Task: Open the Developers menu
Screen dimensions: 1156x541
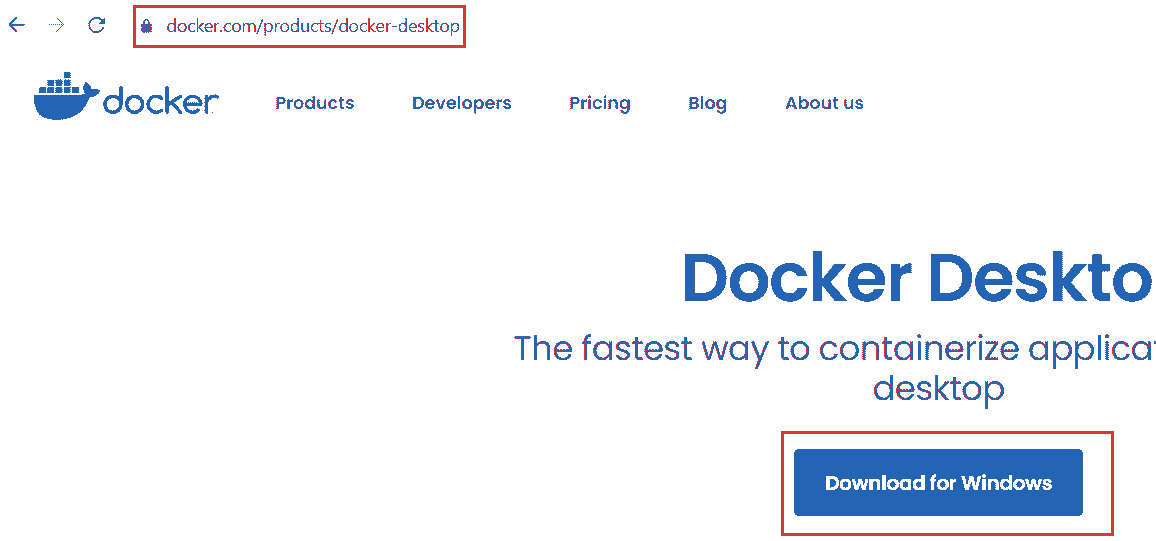Action: (x=462, y=103)
